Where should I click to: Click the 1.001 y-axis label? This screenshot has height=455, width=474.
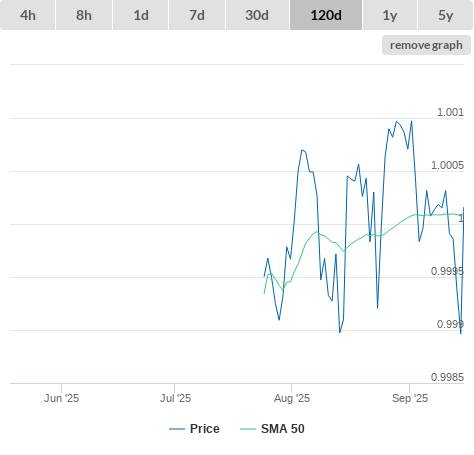coord(450,112)
